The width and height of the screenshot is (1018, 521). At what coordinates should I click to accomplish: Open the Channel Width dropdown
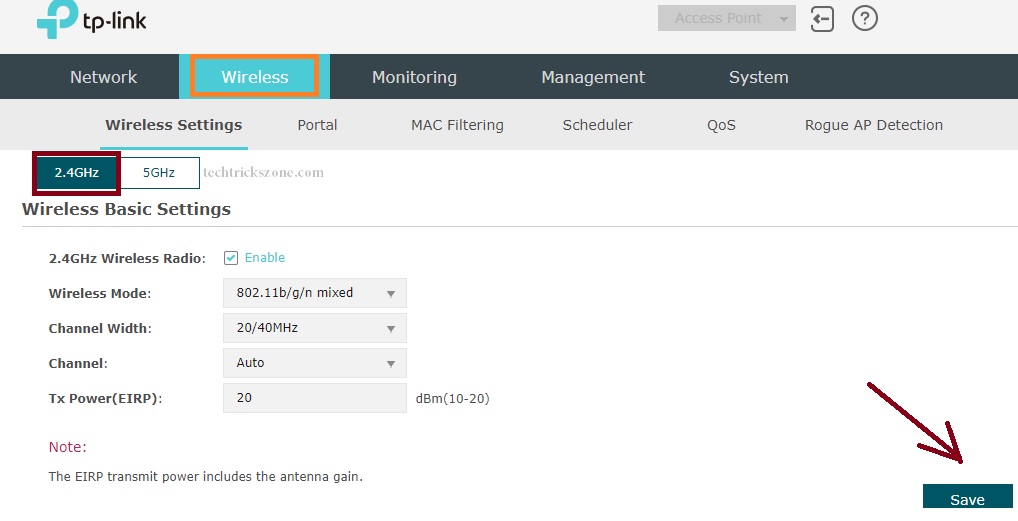coord(314,328)
